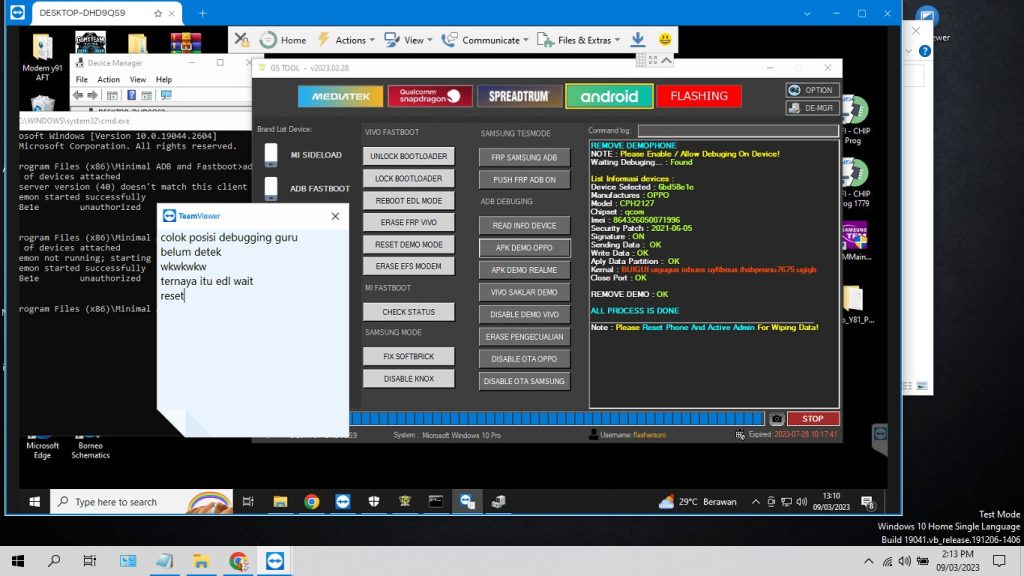The height and width of the screenshot is (576, 1024).
Task: Open the Action menu in Device Manager
Action: tap(108, 79)
